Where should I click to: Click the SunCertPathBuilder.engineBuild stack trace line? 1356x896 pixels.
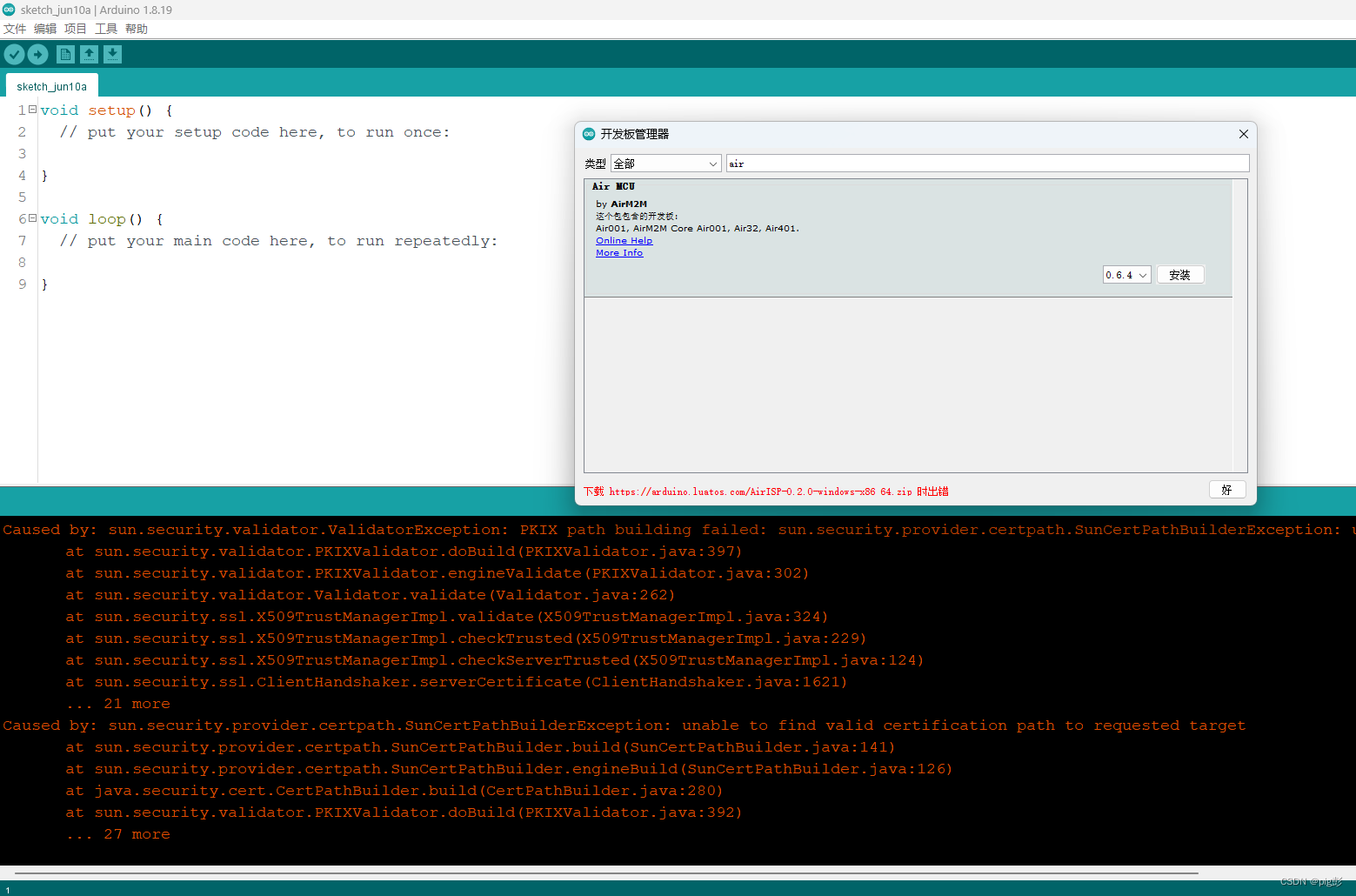coord(509,769)
